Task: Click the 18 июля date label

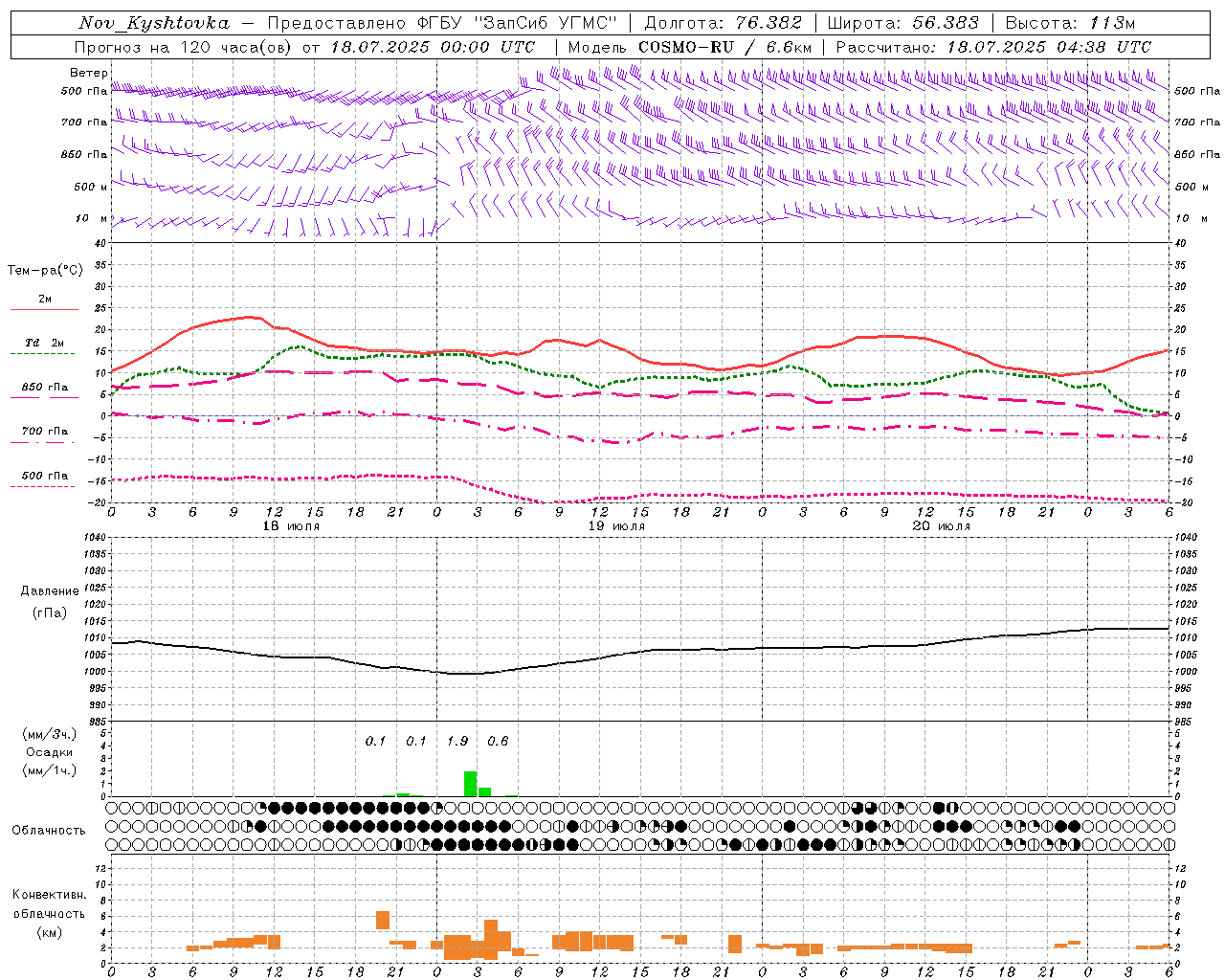Action: [291, 526]
